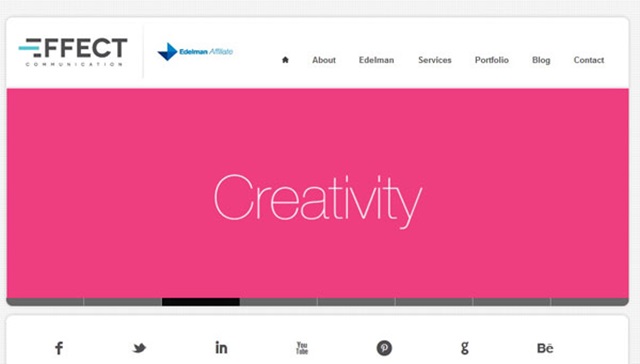This screenshot has width=640, height=364.
Task: Open the Services page
Action: (x=435, y=60)
